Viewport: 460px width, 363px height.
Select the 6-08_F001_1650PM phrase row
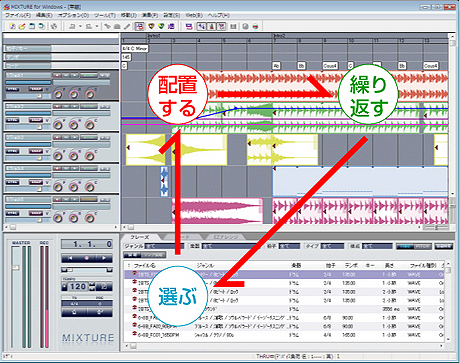[285, 335]
